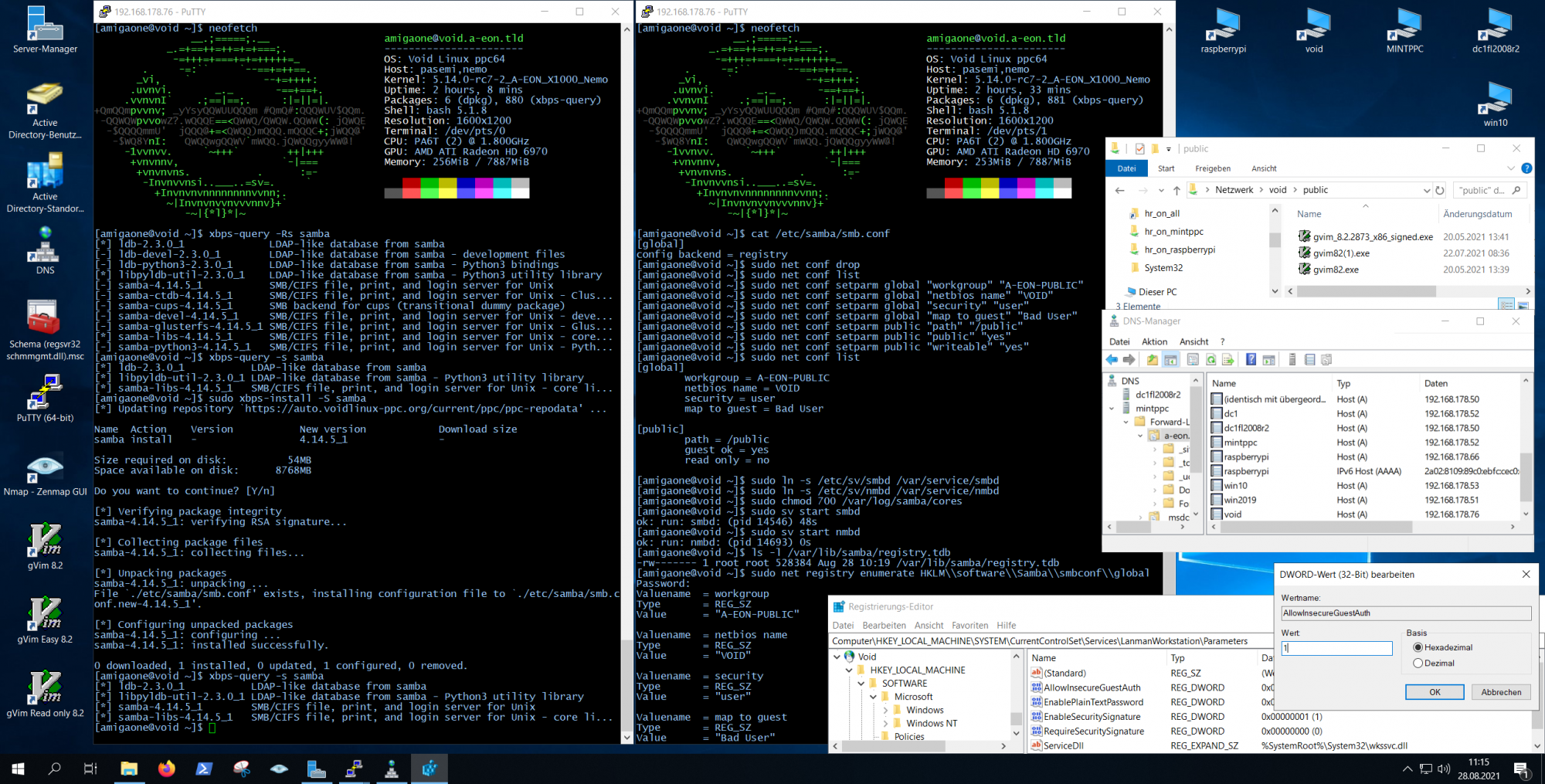Open PowerShell from the taskbar
The height and width of the screenshot is (784, 1545).
[204, 769]
